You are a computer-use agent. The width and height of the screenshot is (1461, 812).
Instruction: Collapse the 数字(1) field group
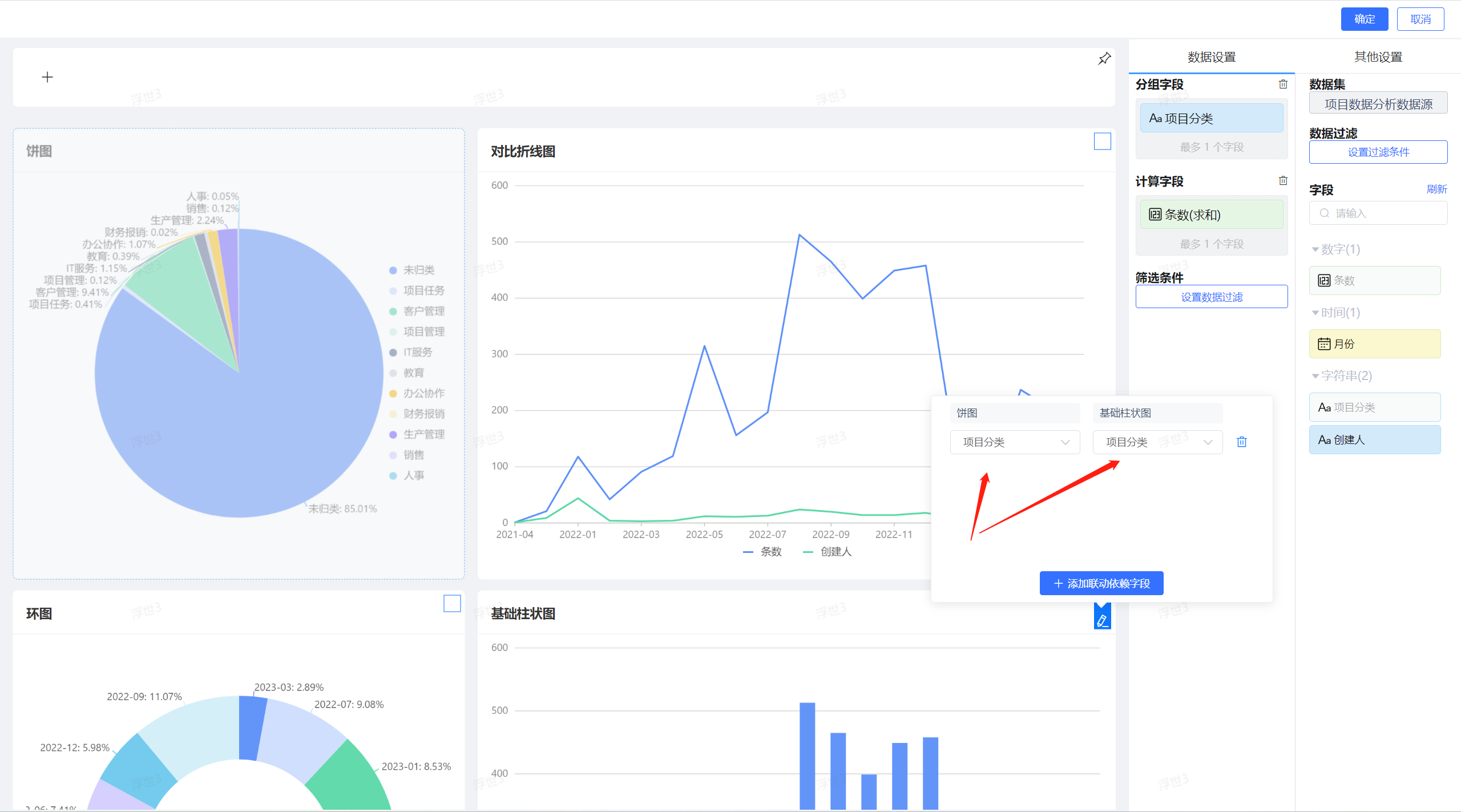(x=1335, y=249)
